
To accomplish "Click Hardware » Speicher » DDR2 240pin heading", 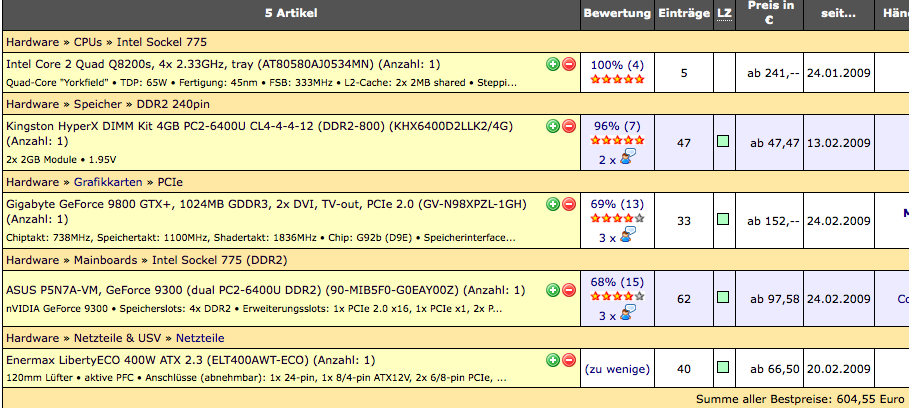I will [x=108, y=104].
